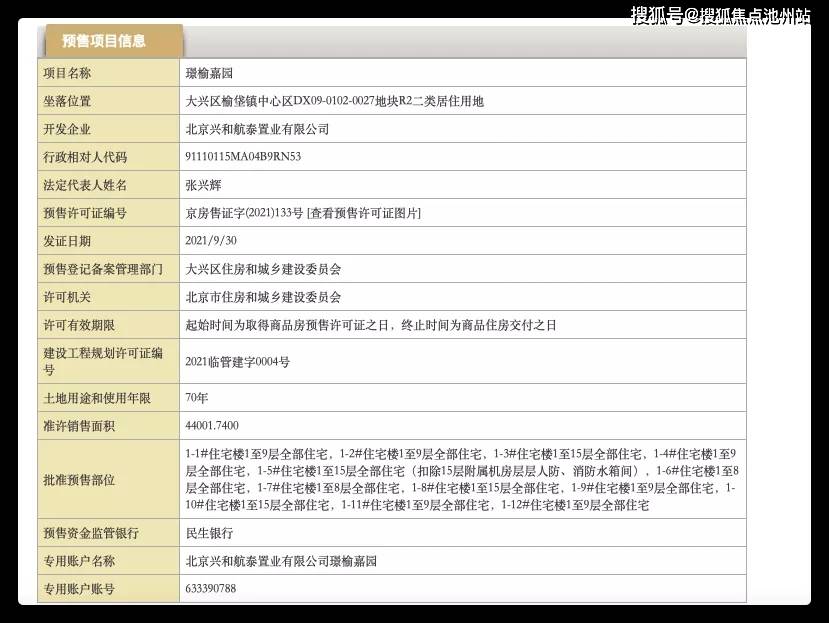Screen dimensions: 829x623
Task: Click developer name 北京兴和航泰置业有限公司 in 开发企业 row
Action: pos(257,129)
